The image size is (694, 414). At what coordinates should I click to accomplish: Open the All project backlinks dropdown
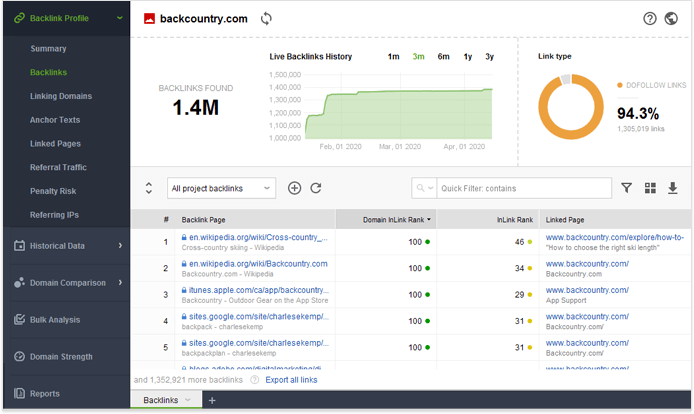[x=221, y=188]
